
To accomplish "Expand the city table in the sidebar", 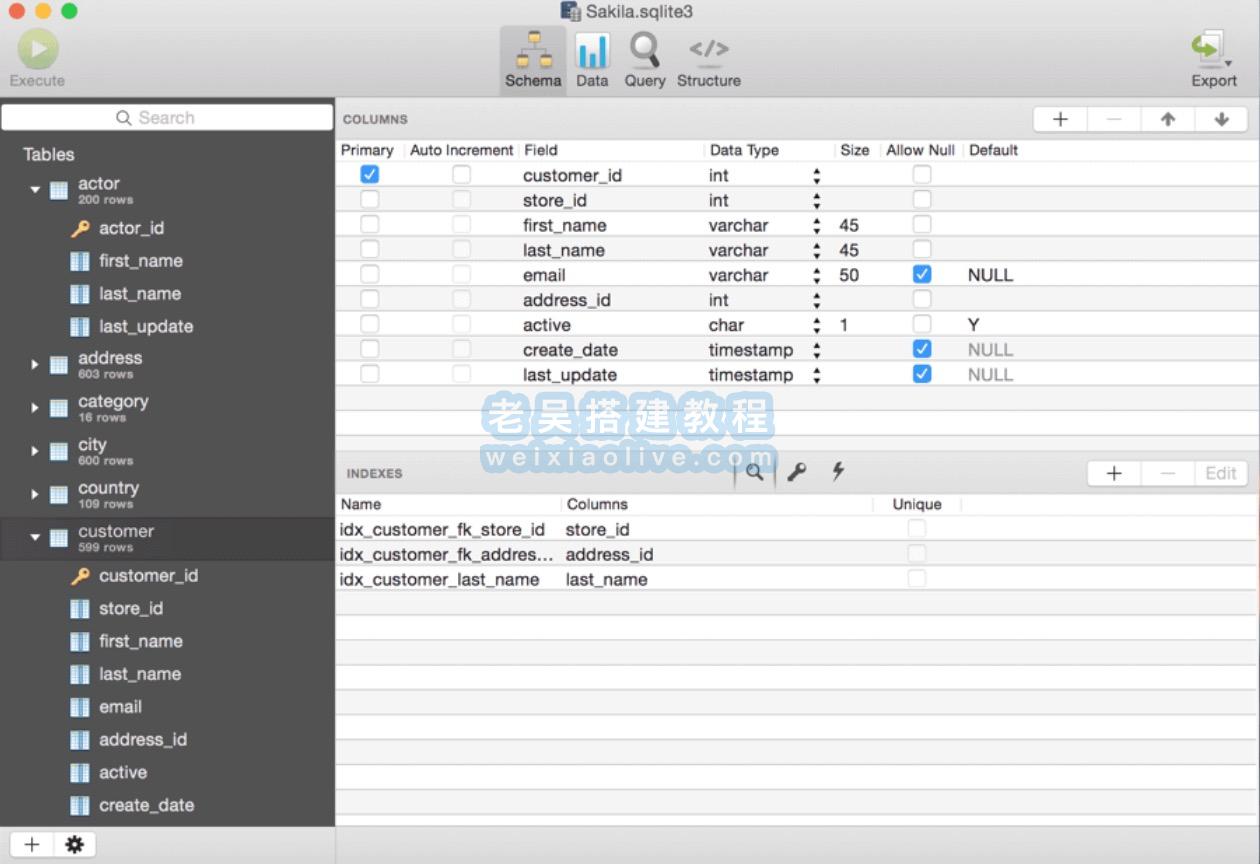I will pyautogui.click(x=35, y=450).
